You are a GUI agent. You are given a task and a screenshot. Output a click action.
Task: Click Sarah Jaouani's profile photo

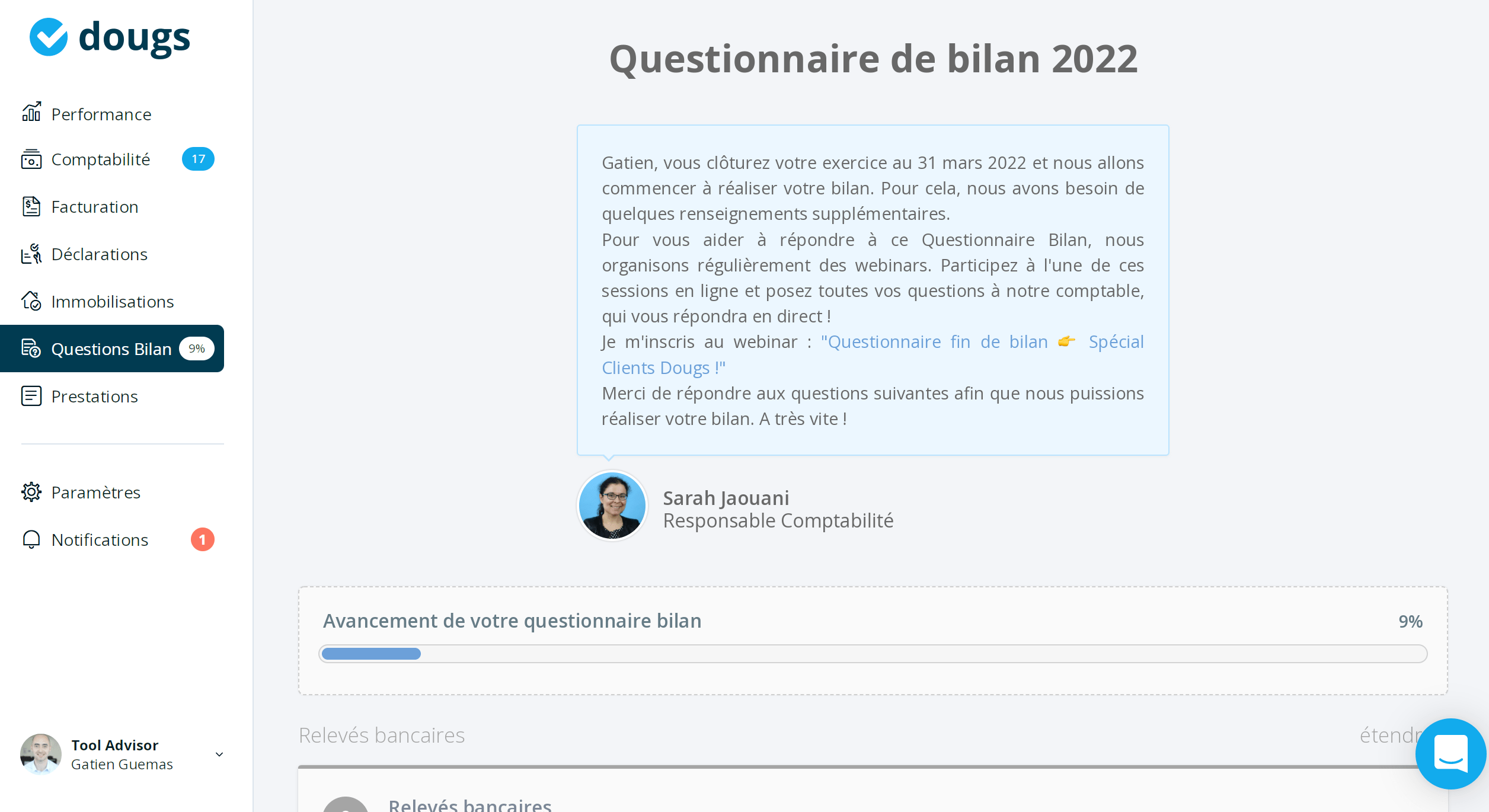(612, 505)
